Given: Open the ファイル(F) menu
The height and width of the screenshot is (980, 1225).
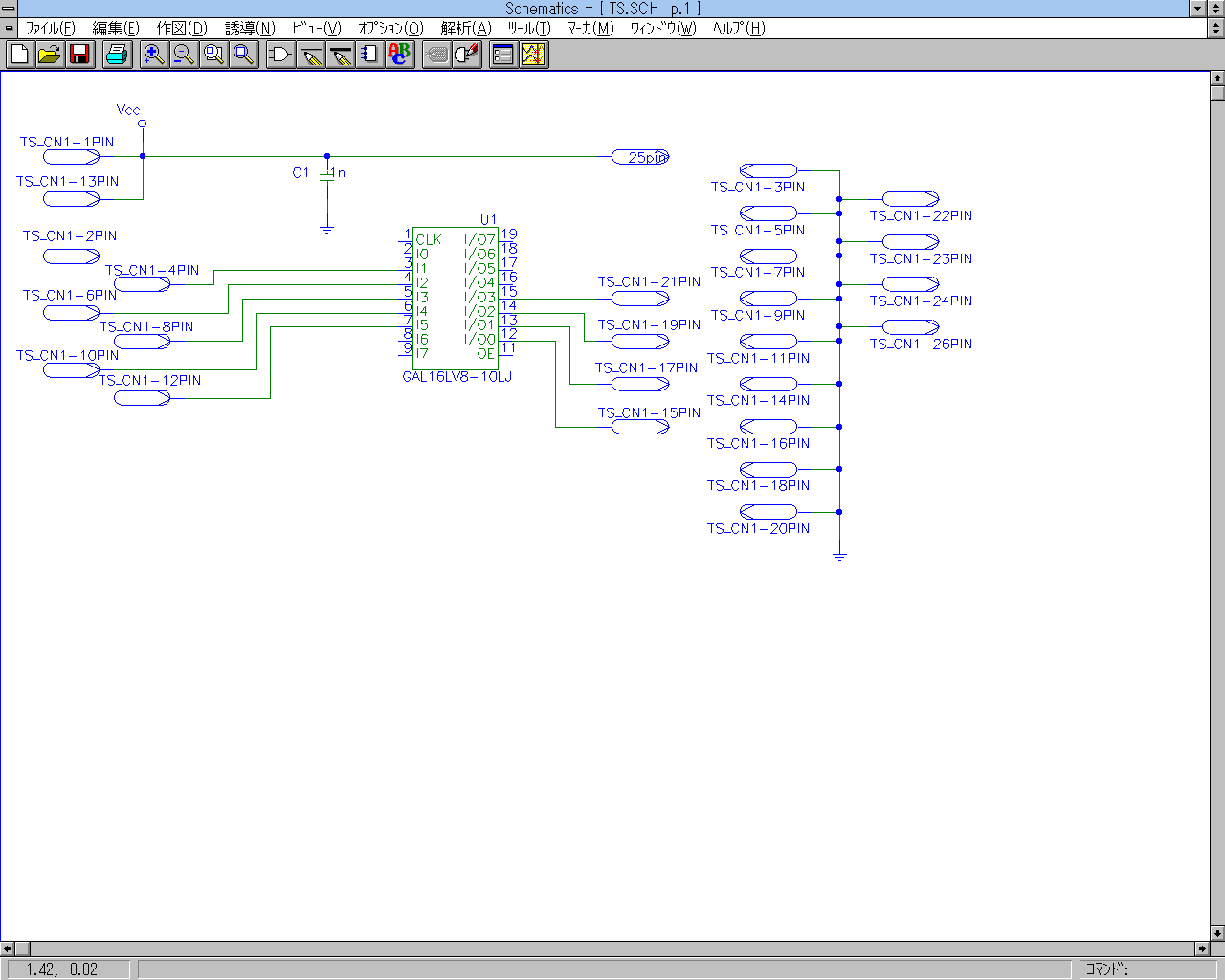Looking at the screenshot, I should click(x=50, y=28).
